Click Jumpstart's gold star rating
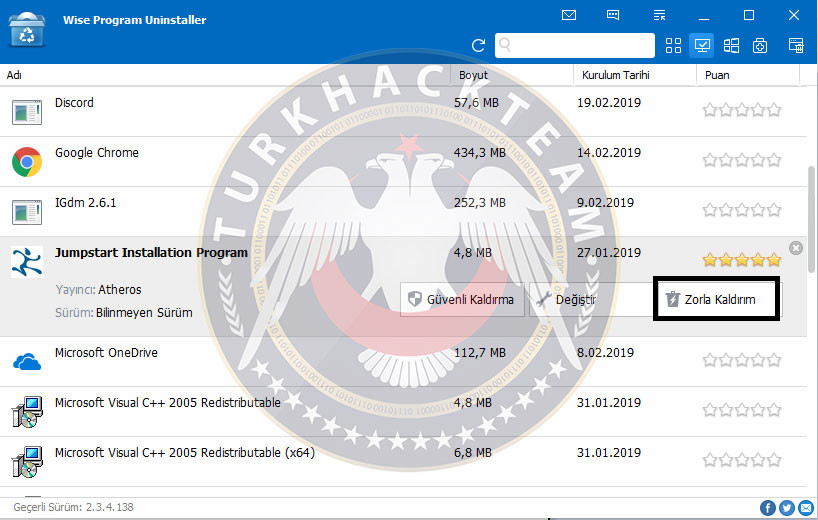The image size is (818, 520). (741, 259)
